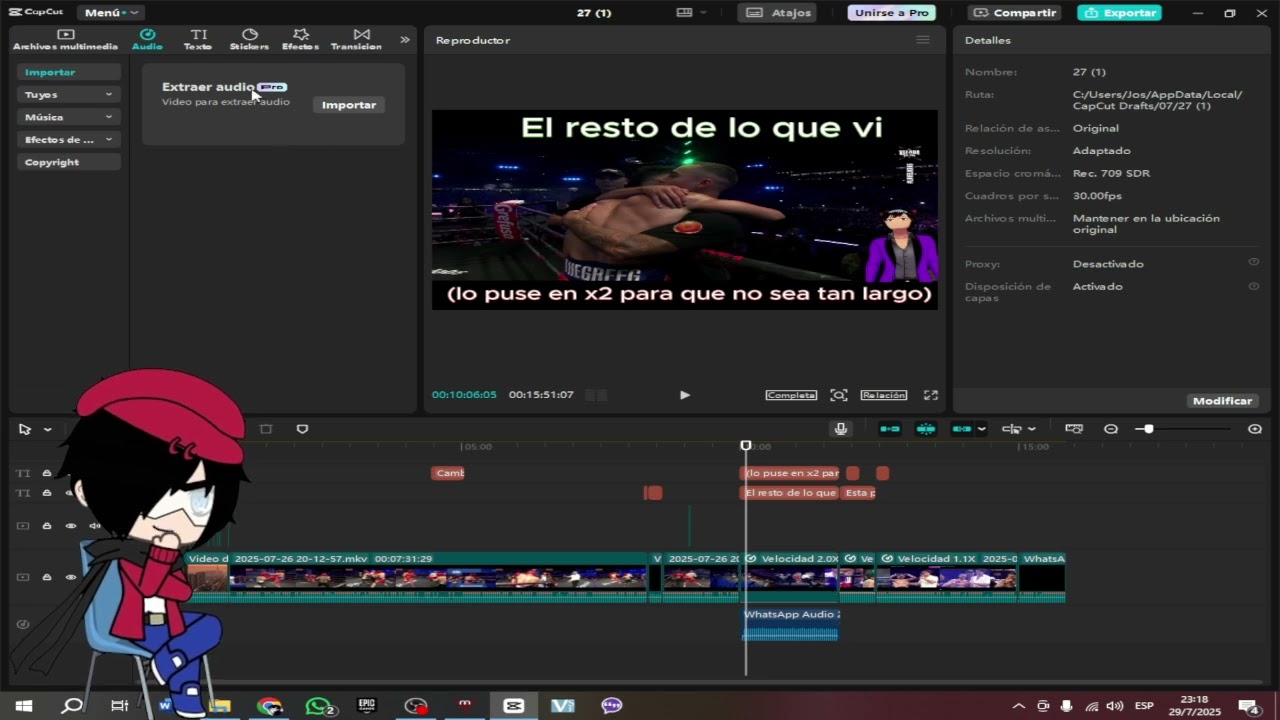This screenshot has width=1280, height=720.
Task: Zoom out the timeline with minus icon
Action: pyautogui.click(x=1111, y=429)
